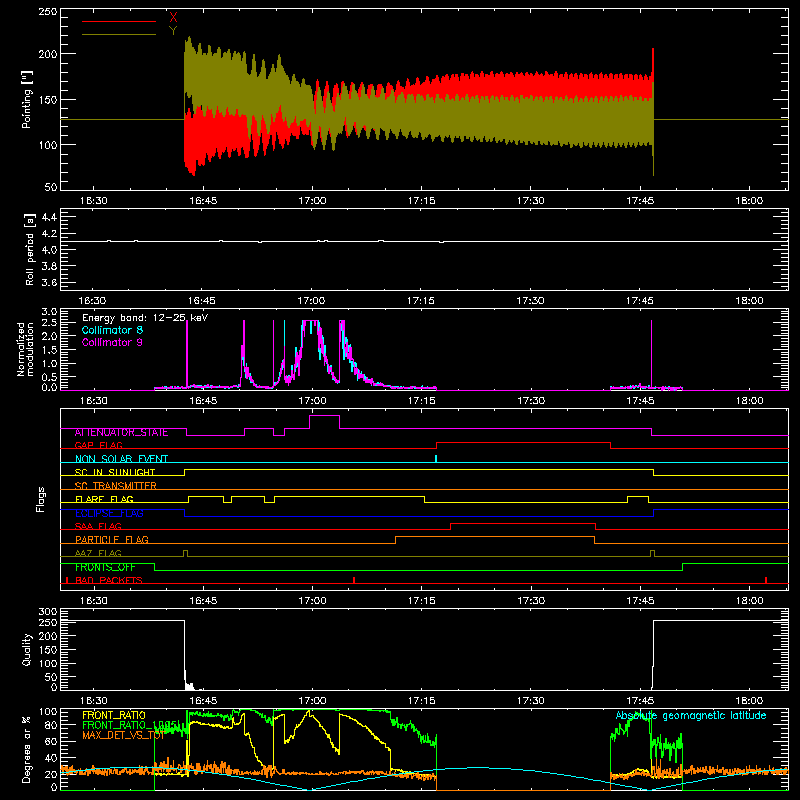Click the 17:00 tick label under Pointing plot
This screenshot has height=800, width=800.
pyautogui.click(x=312, y=201)
